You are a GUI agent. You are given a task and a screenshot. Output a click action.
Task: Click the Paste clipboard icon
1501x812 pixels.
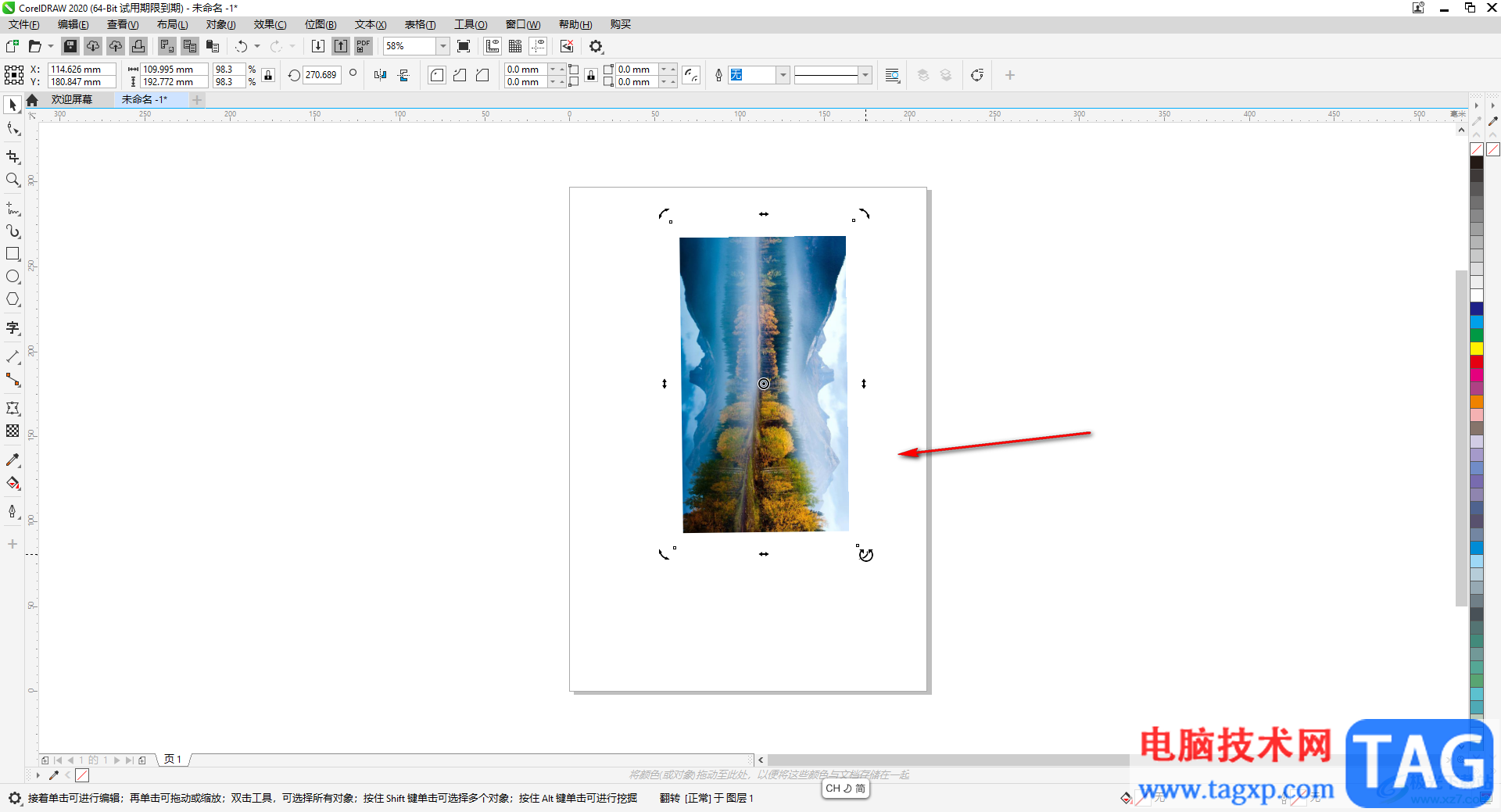(213, 46)
